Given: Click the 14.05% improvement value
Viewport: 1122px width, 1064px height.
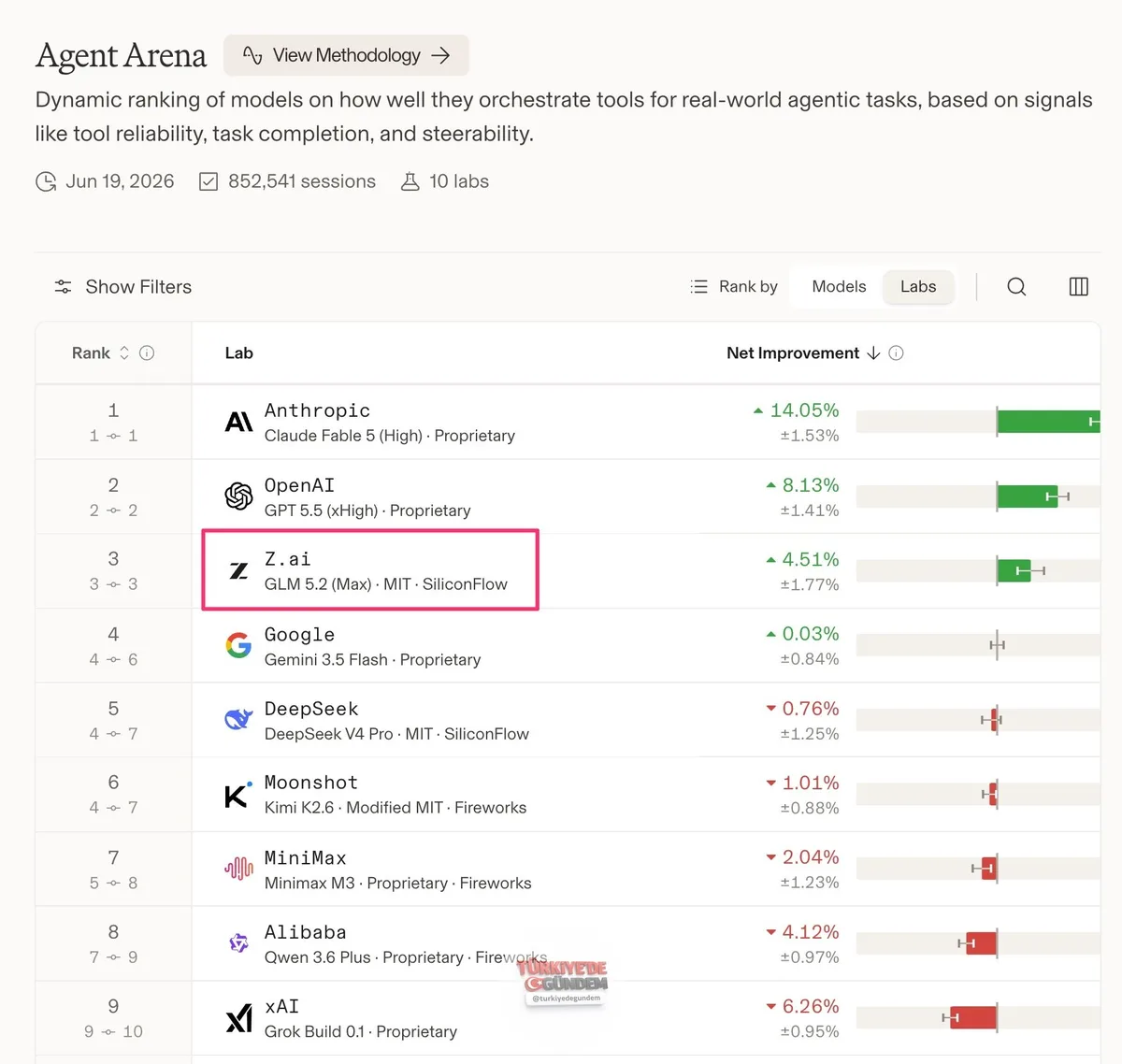Looking at the screenshot, I should coord(804,410).
